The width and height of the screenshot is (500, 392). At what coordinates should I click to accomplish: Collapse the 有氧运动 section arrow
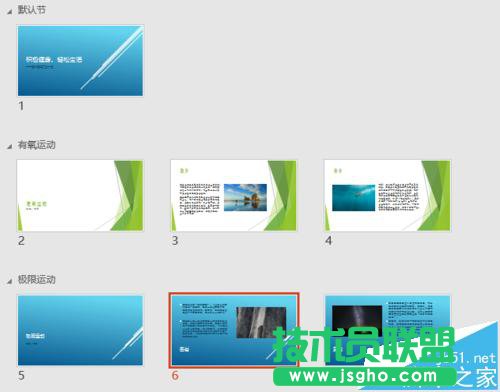click(x=10, y=146)
